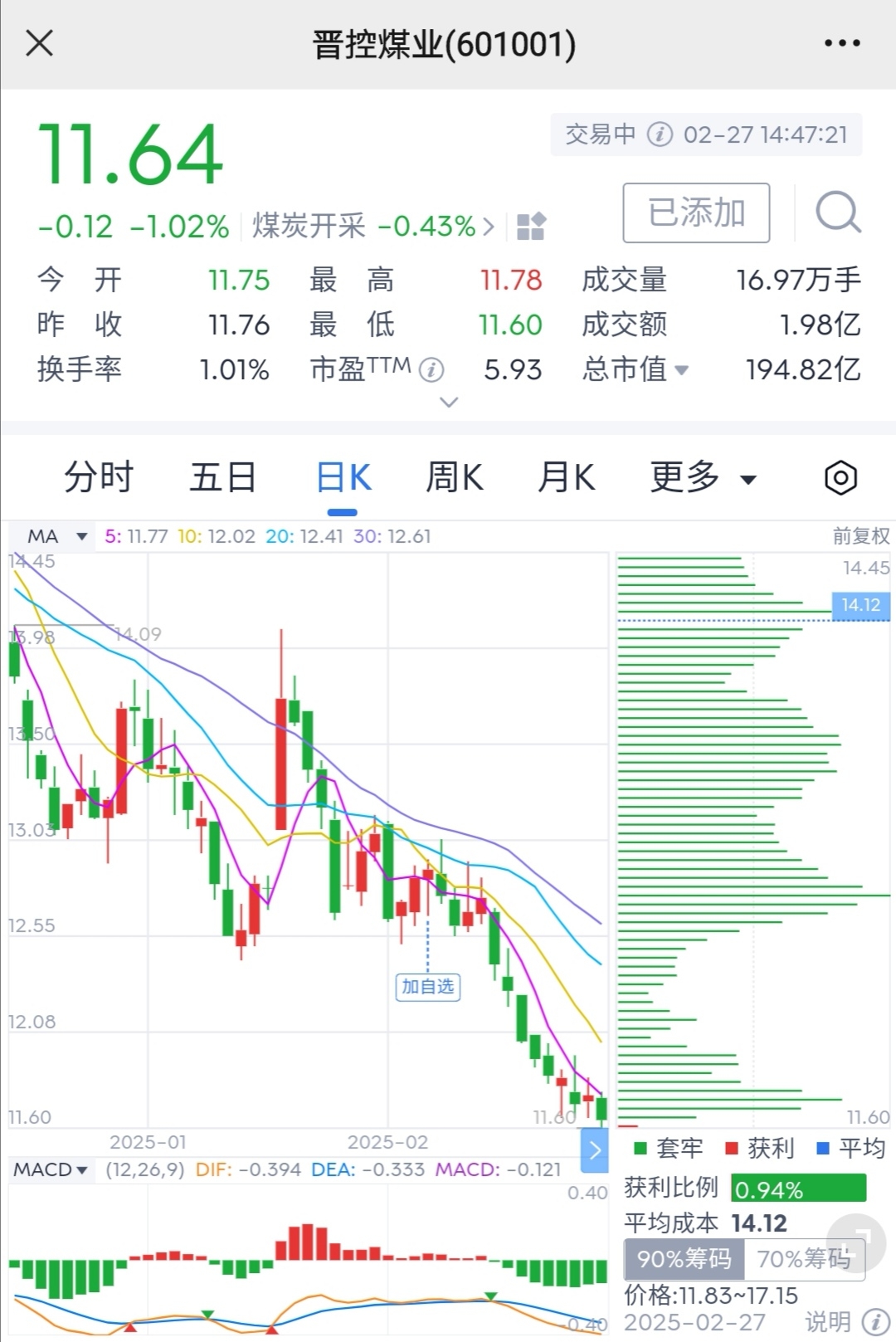Tap the 平均成本 14.12 text
The width and height of the screenshot is (896, 1342).
click(705, 1223)
